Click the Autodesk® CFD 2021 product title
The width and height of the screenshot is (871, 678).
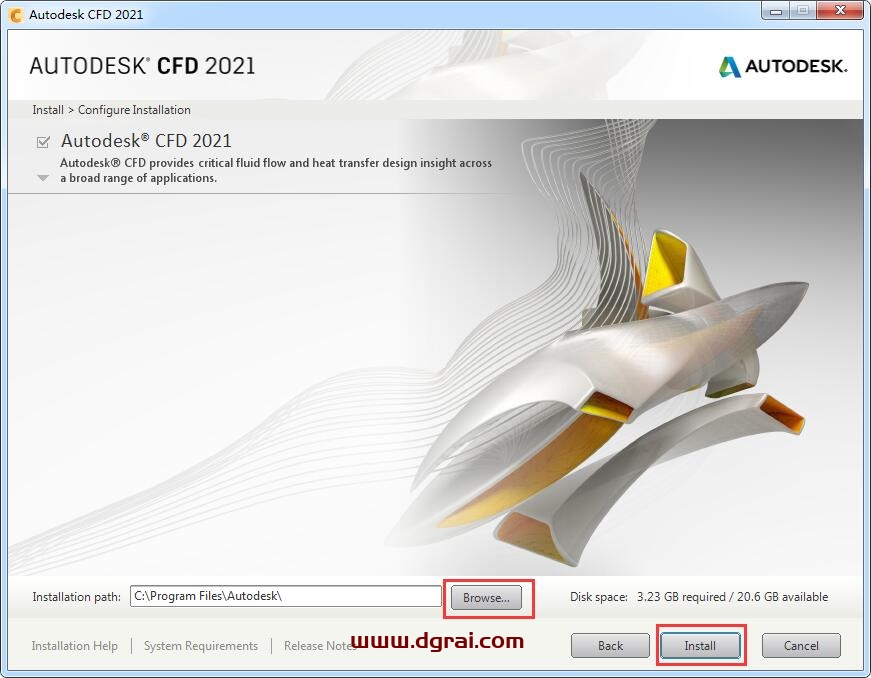pyautogui.click(x=146, y=140)
